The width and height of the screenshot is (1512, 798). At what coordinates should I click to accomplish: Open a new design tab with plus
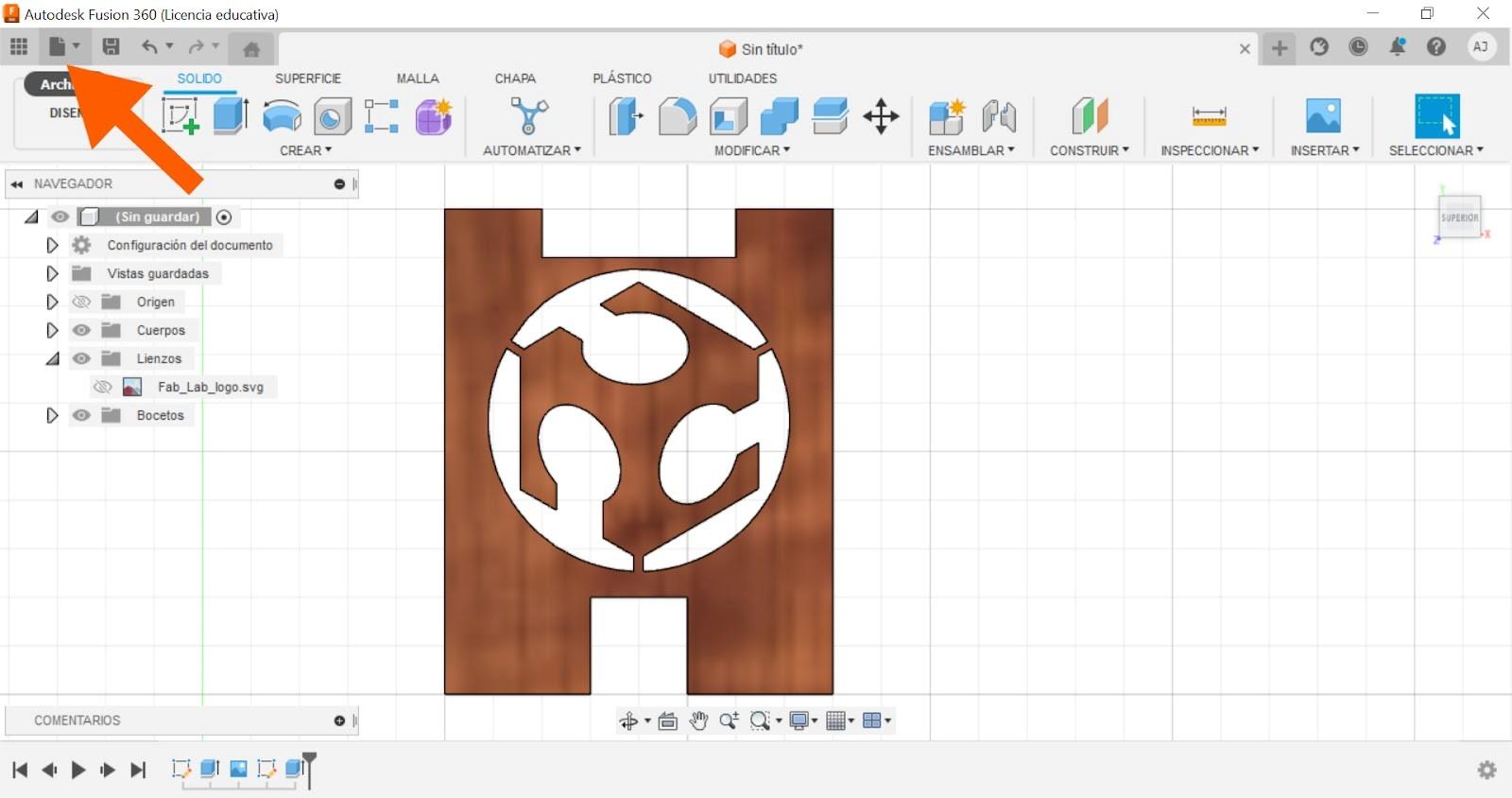1280,48
